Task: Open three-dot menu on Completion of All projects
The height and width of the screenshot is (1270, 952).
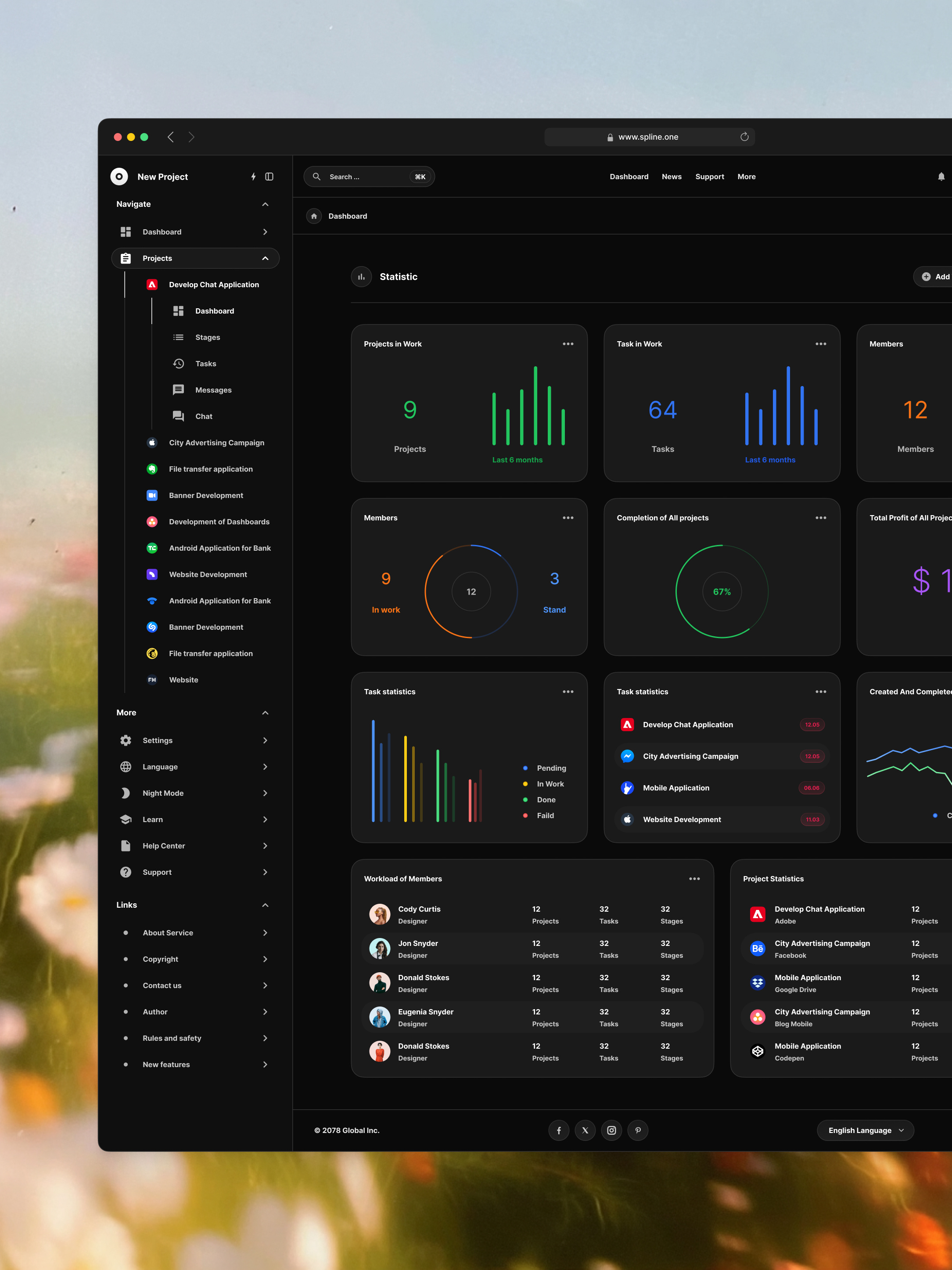Action: click(821, 518)
